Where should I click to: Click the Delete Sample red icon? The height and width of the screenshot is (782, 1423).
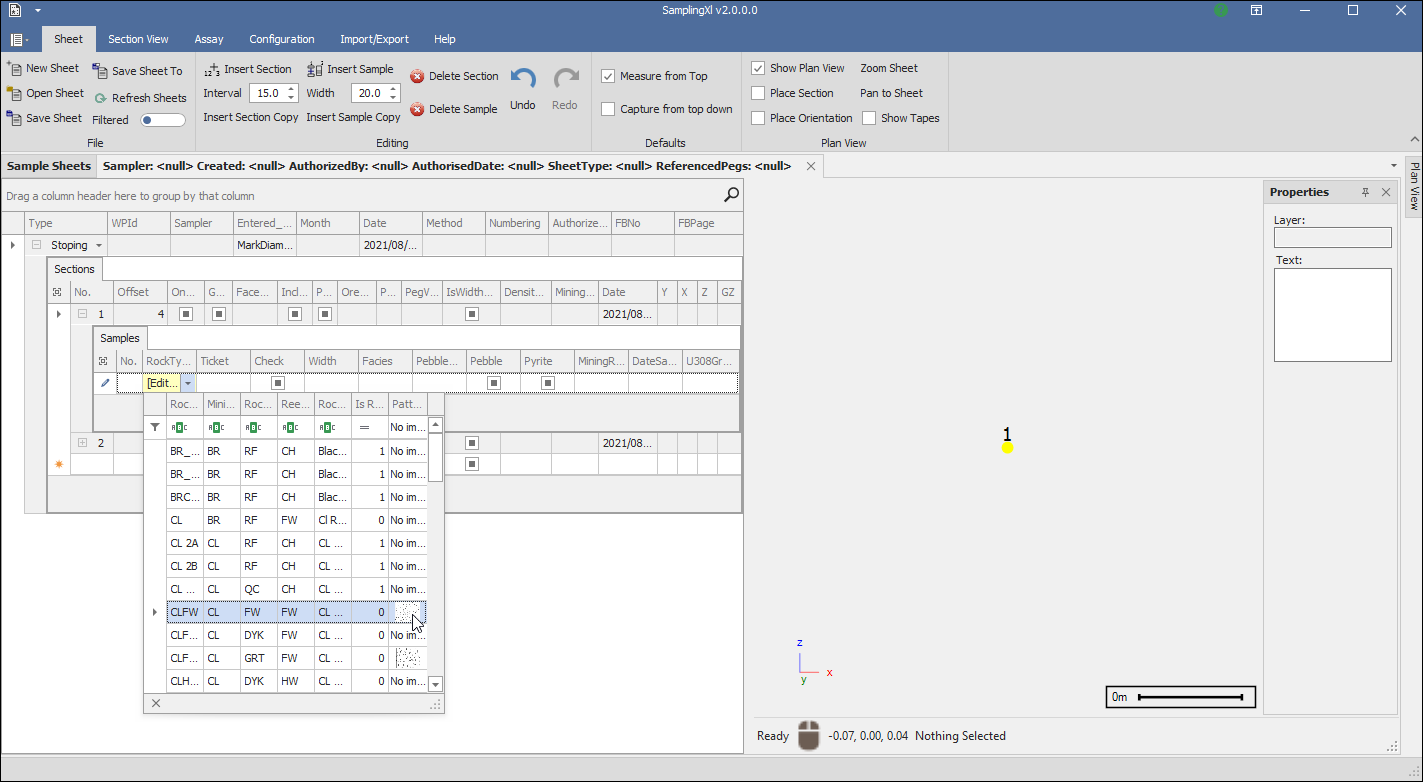pos(417,109)
